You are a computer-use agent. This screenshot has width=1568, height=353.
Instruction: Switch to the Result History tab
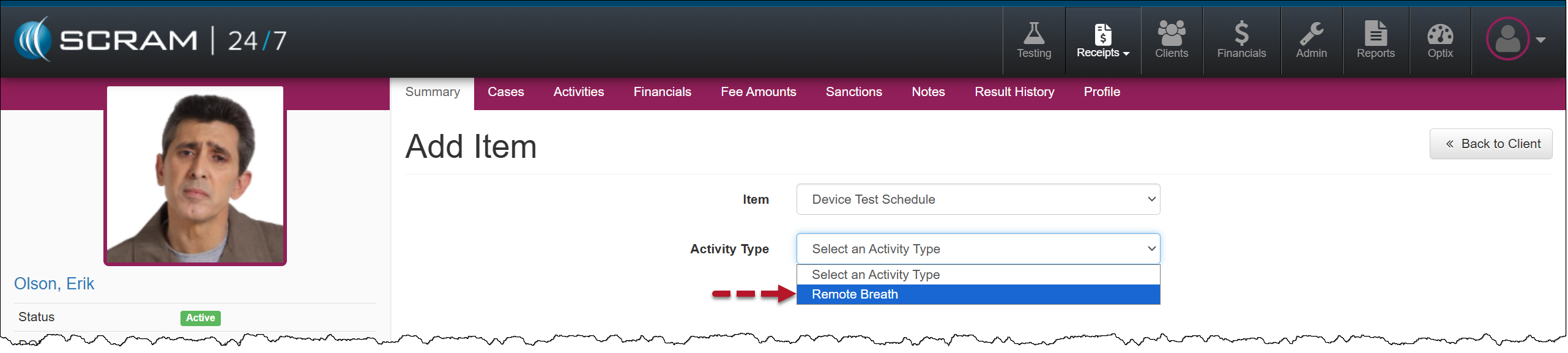tap(1014, 92)
